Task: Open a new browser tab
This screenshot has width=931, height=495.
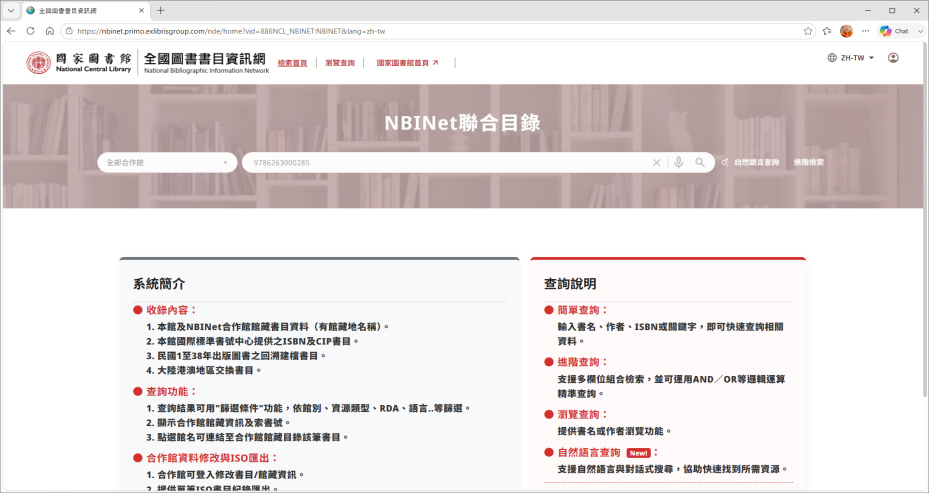Action: pos(160,11)
